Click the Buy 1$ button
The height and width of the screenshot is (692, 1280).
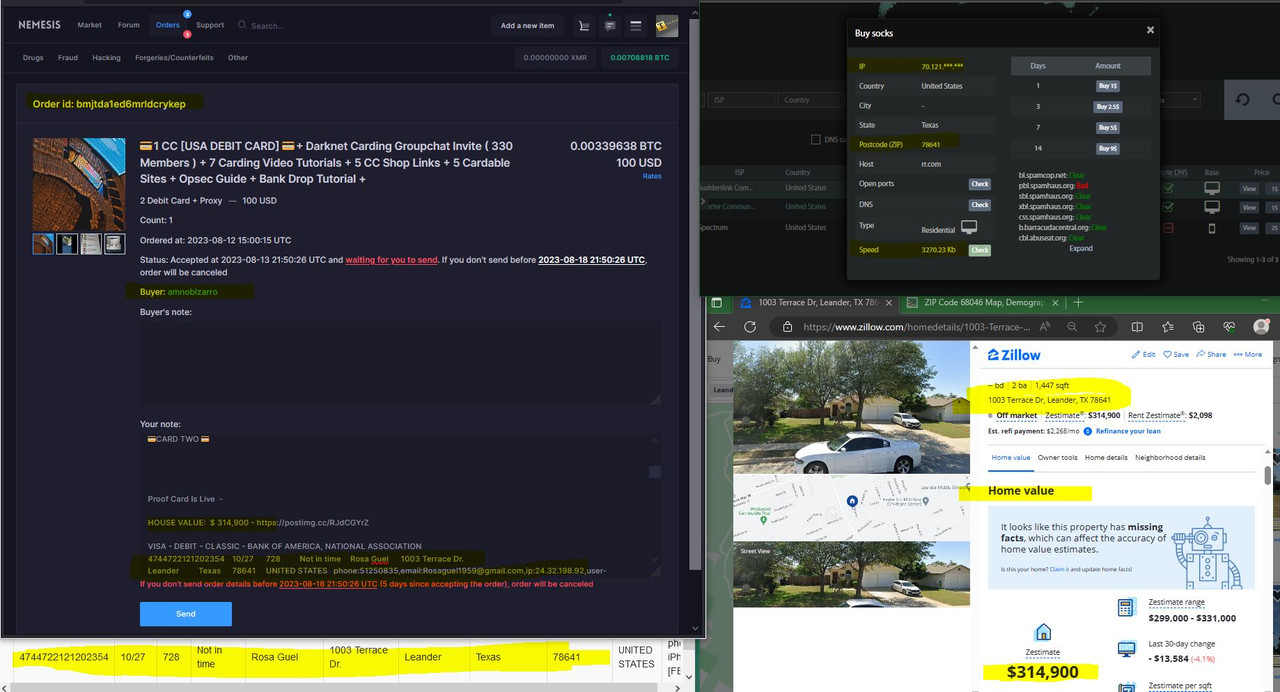1107,86
